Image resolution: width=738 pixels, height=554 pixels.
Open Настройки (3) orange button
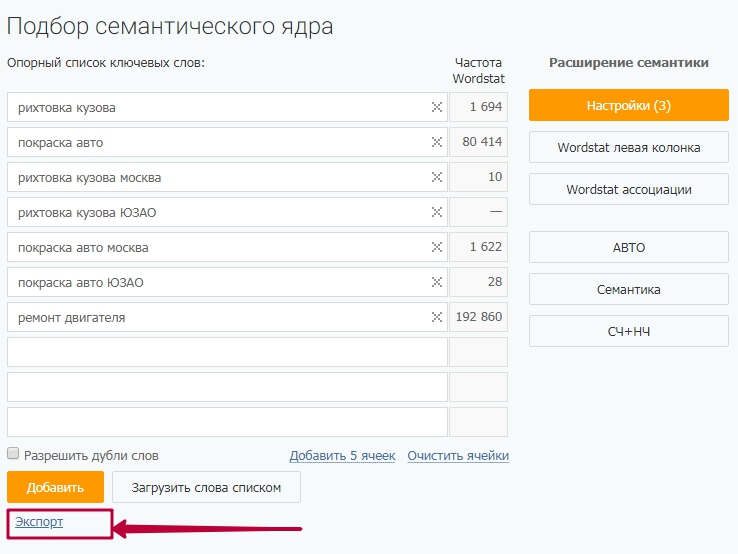[628, 105]
